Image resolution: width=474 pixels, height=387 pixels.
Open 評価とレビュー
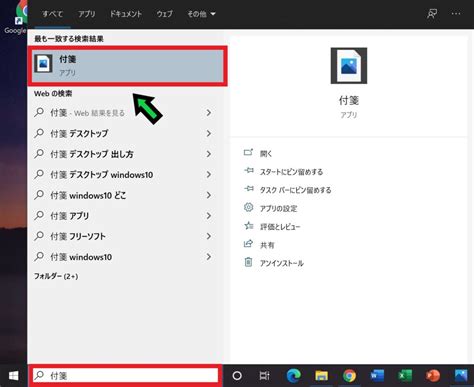pos(280,227)
